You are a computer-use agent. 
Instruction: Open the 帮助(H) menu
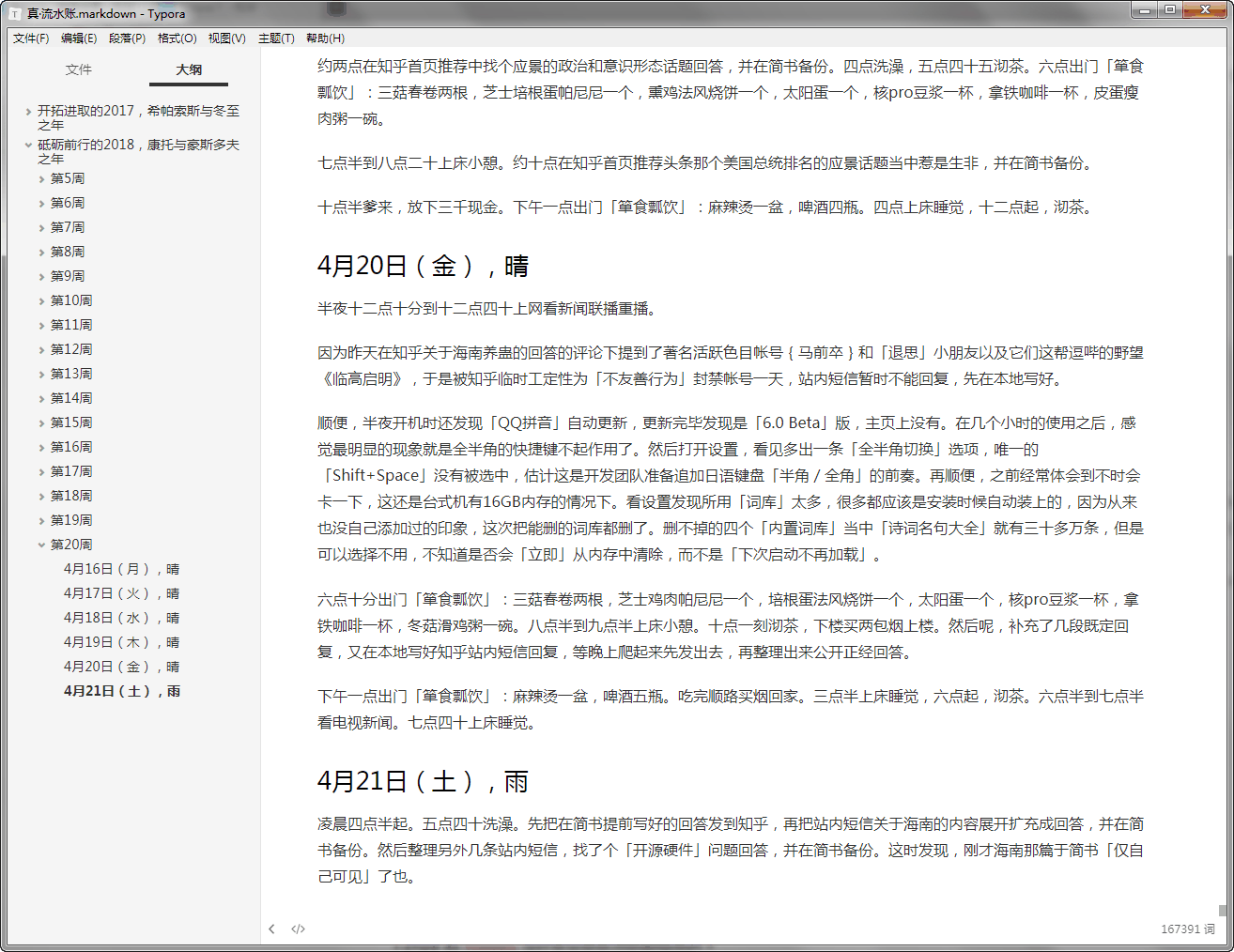(x=325, y=38)
